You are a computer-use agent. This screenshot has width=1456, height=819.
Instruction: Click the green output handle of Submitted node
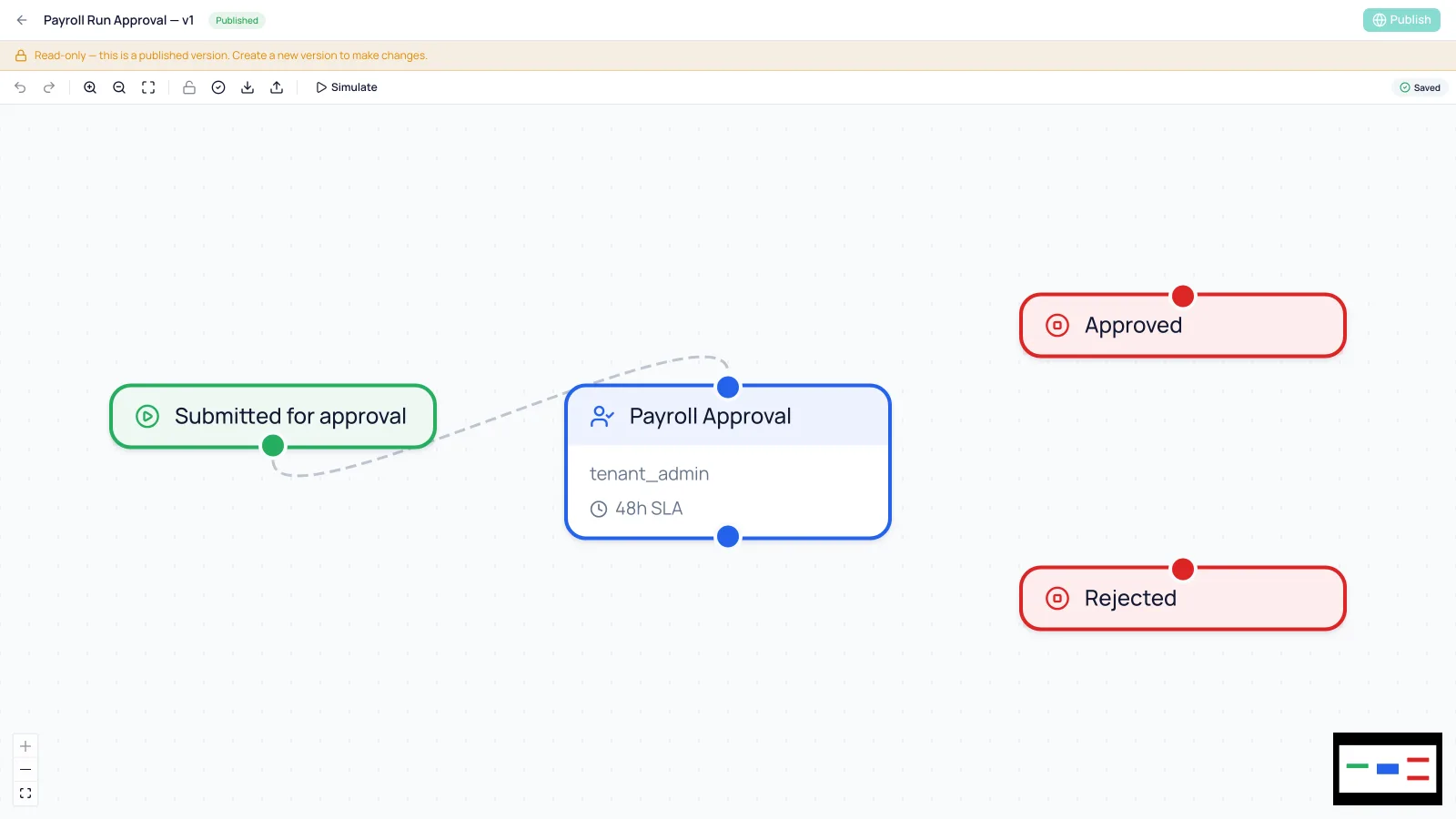click(273, 446)
